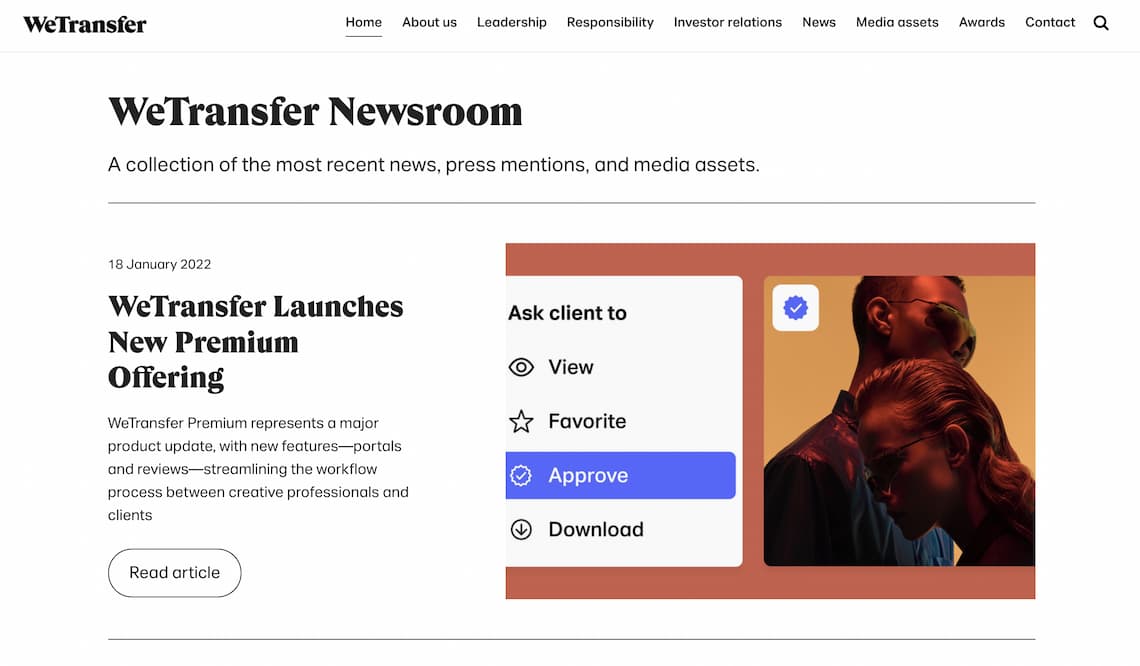Open the Contact page
1140x666 pixels.
click(1050, 22)
